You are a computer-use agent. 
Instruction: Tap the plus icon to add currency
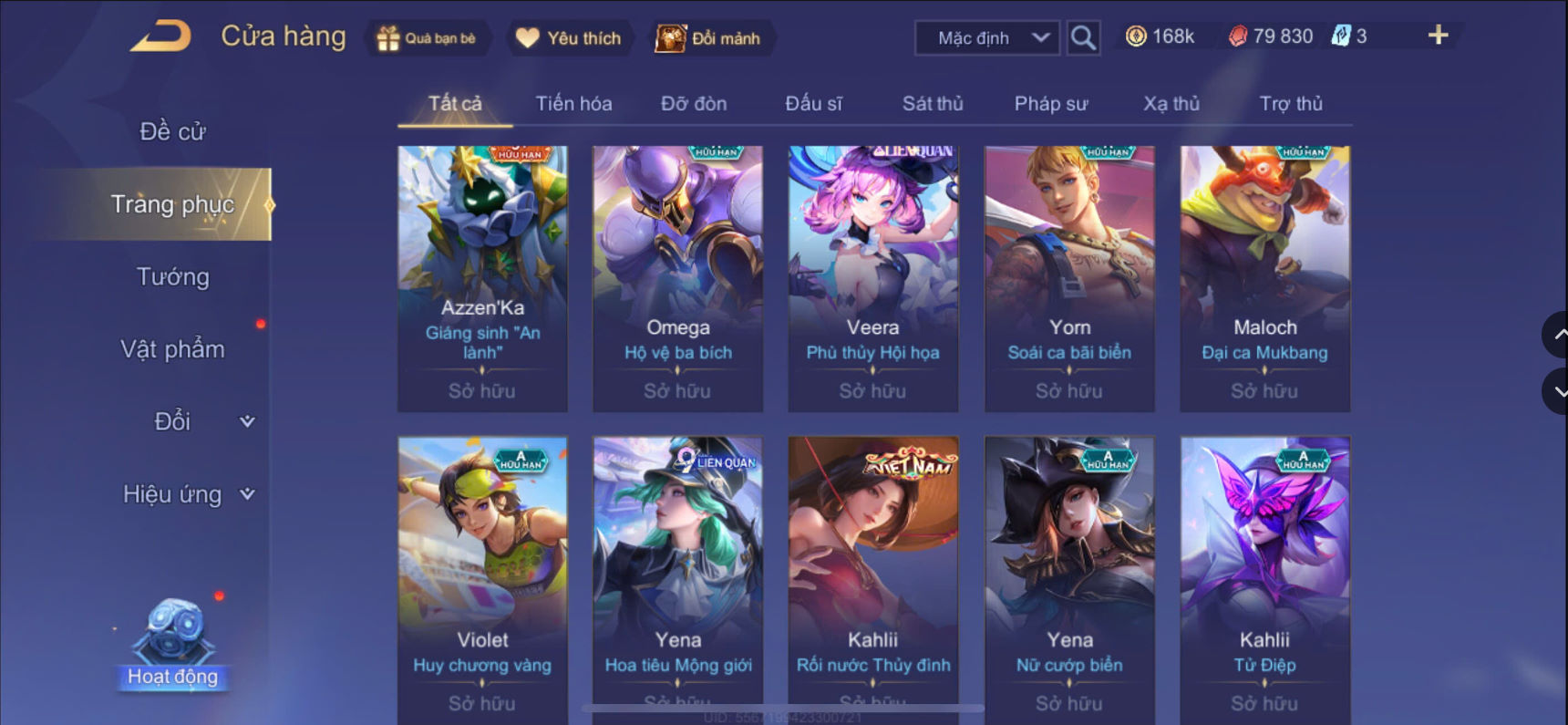[x=1438, y=36]
